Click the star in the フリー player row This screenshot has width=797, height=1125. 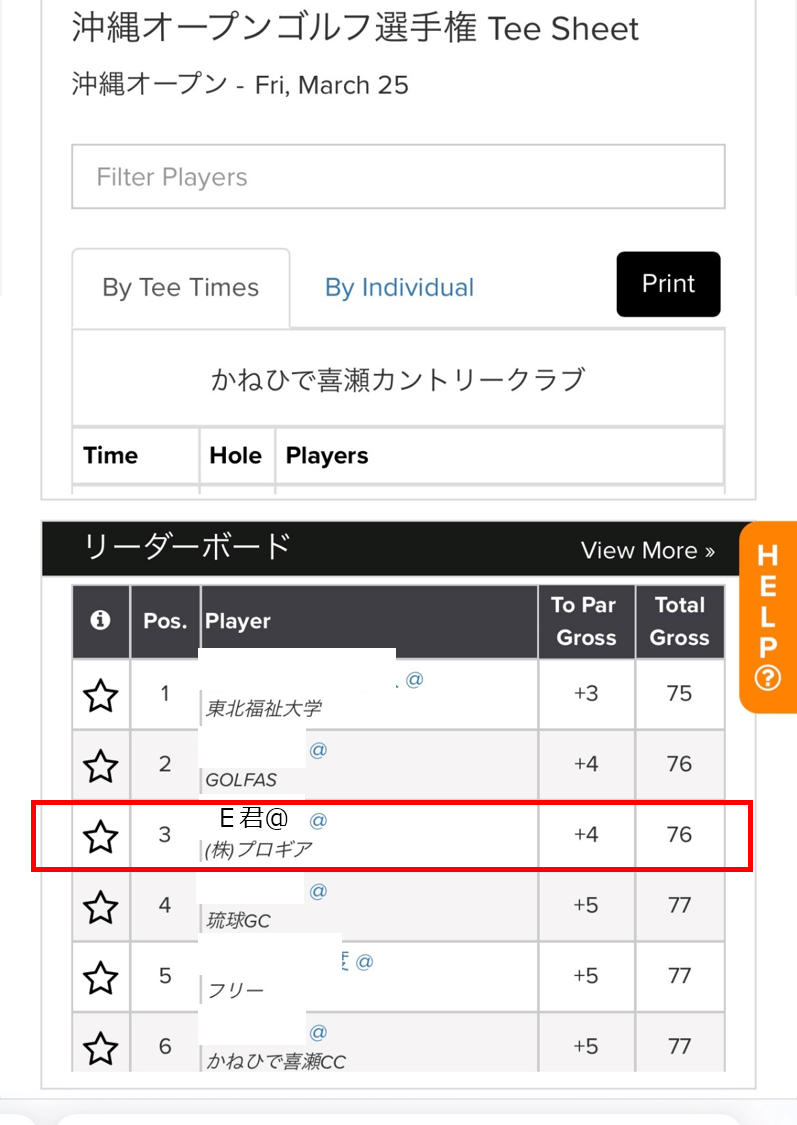coord(100,978)
